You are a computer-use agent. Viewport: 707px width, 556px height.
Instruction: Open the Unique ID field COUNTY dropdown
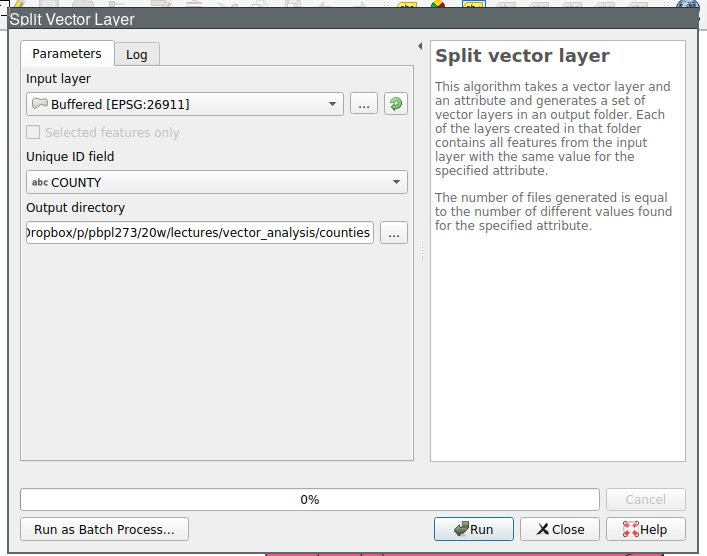tap(396, 183)
